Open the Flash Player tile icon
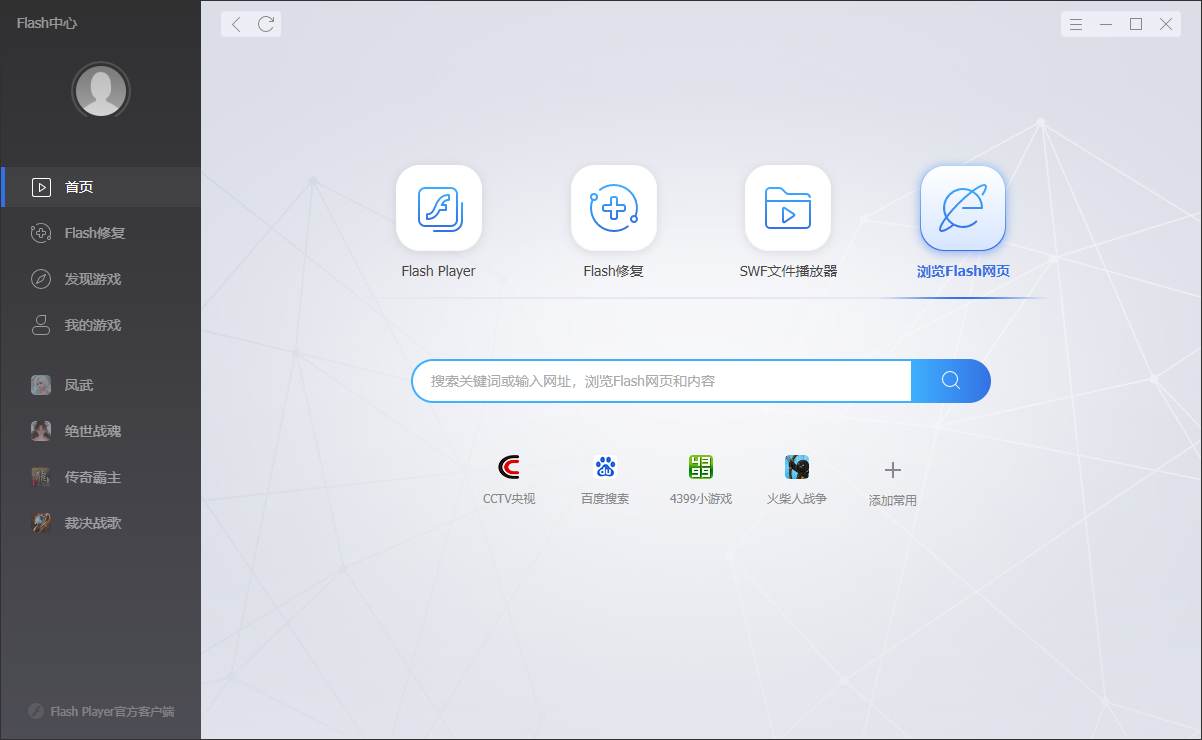This screenshot has width=1202, height=740. [x=439, y=208]
